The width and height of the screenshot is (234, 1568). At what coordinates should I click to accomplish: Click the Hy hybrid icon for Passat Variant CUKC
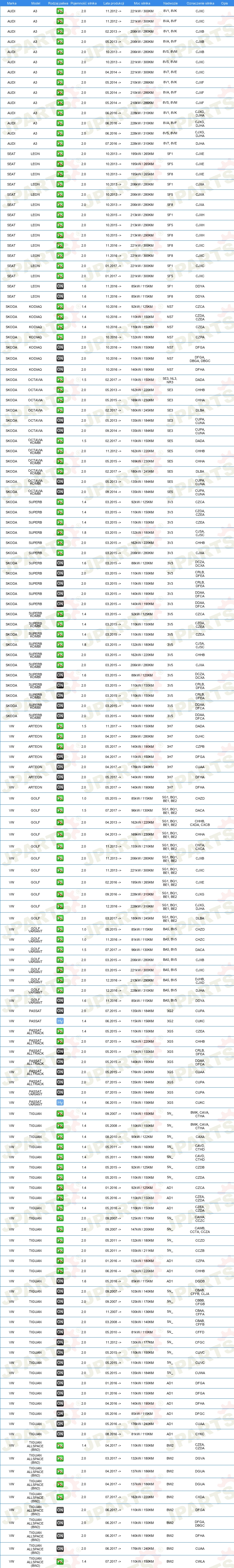pyautogui.click(x=60, y=1102)
